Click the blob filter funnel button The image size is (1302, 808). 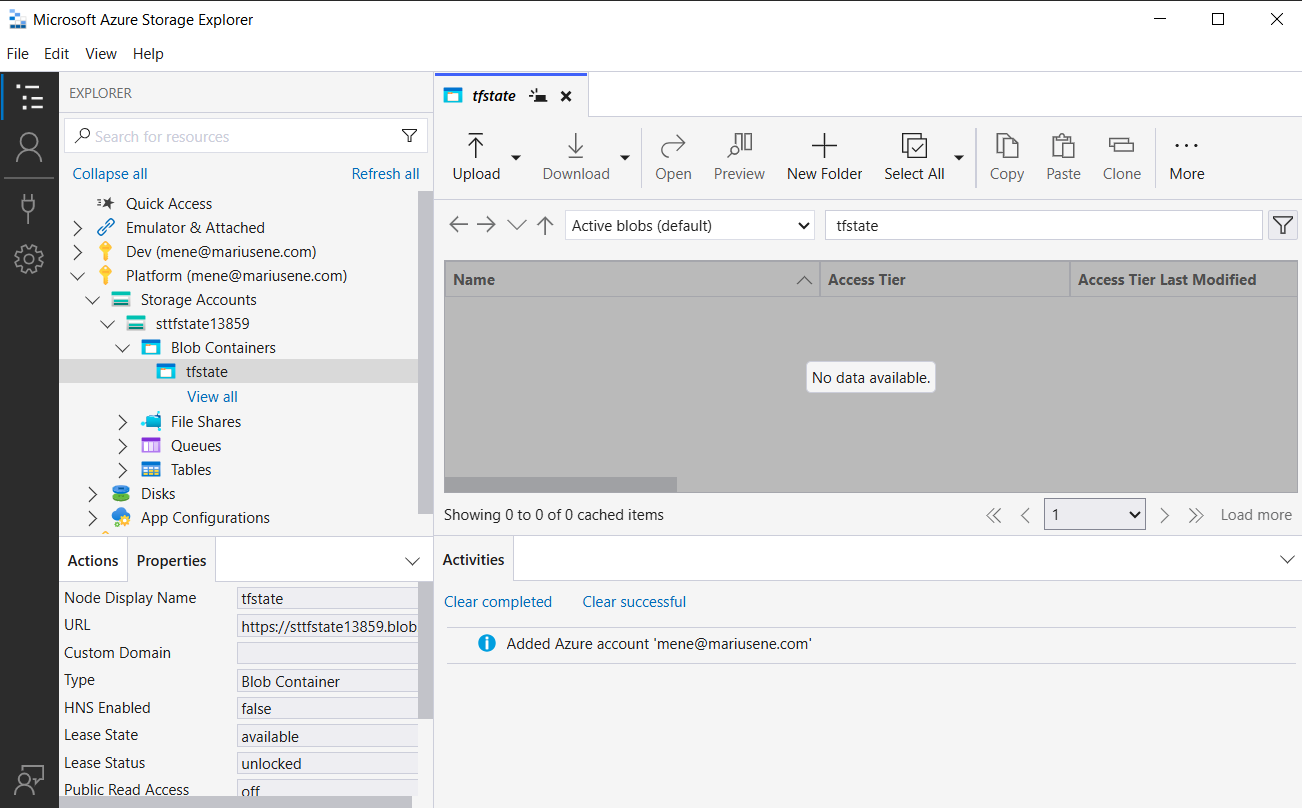1282,226
